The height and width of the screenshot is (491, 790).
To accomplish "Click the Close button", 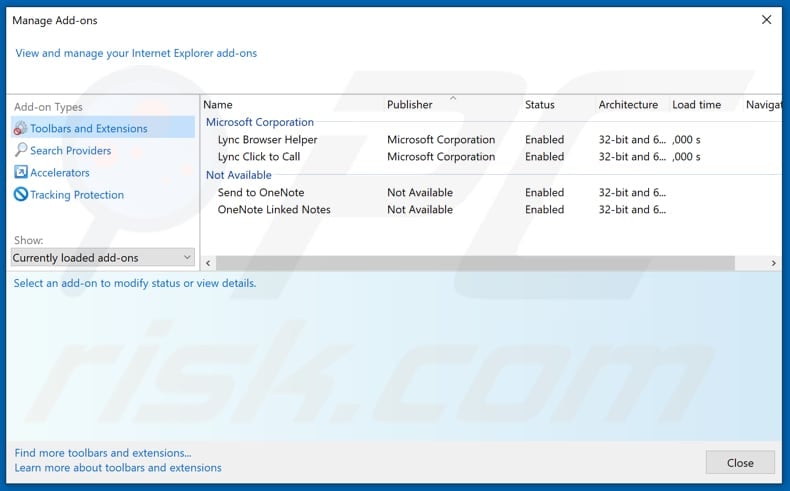I will click(740, 463).
